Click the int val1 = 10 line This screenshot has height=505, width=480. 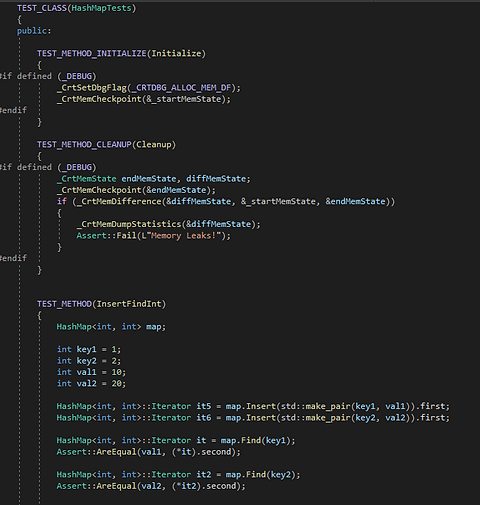click(92, 372)
